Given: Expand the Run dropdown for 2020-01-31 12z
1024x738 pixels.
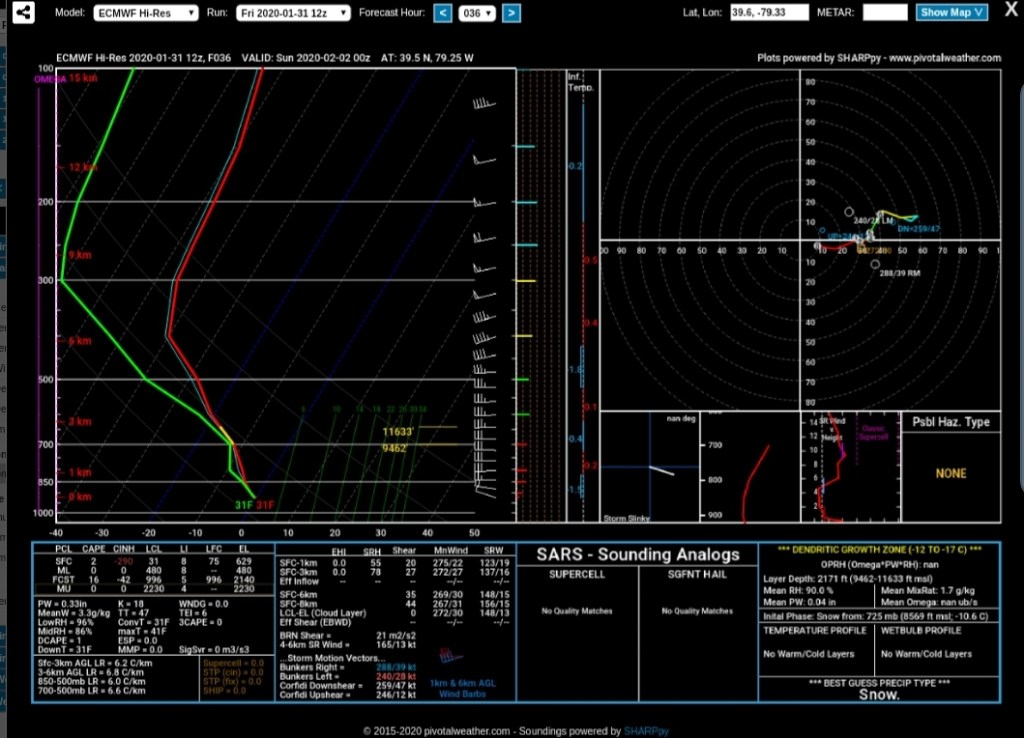Looking at the screenshot, I should click(x=294, y=13).
